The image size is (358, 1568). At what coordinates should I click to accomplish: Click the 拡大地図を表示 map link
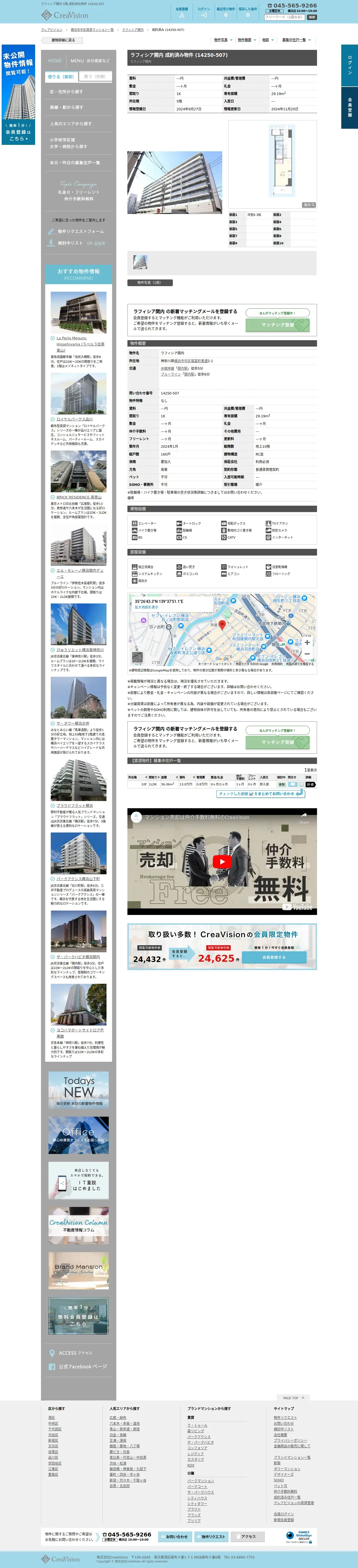pyautogui.click(x=147, y=607)
